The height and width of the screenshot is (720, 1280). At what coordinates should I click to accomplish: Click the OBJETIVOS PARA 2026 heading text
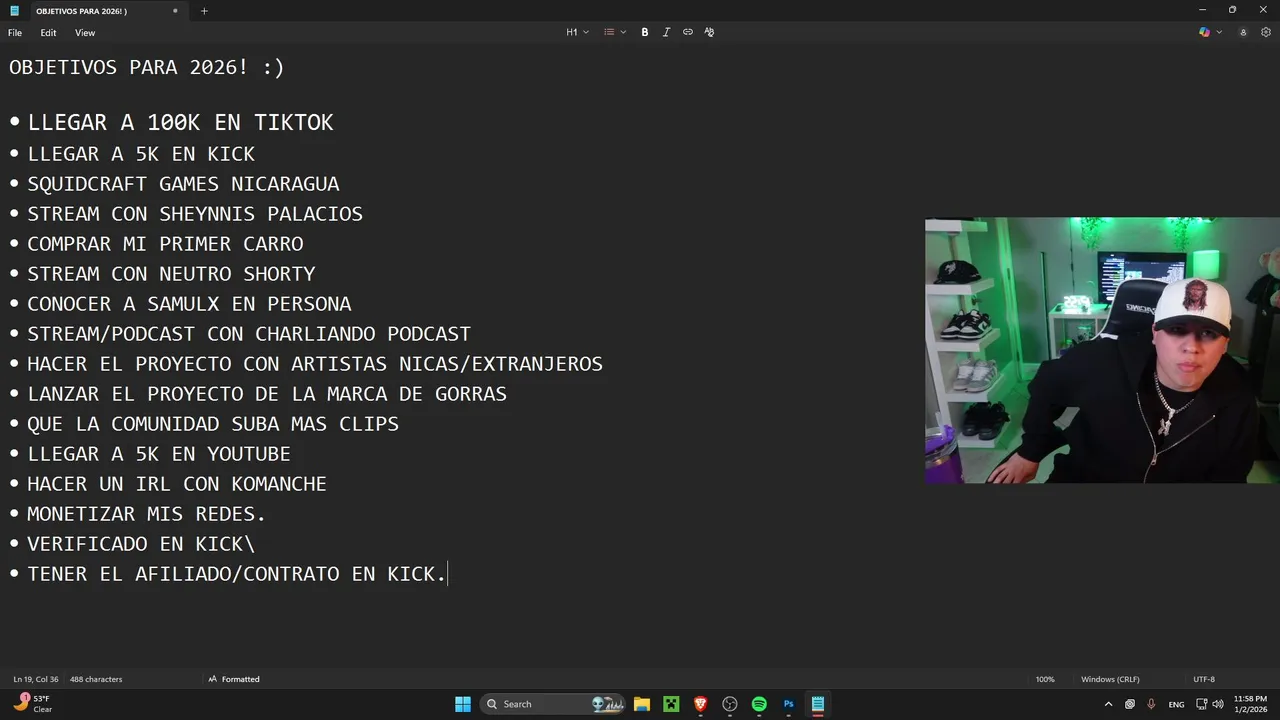pos(147,67)
